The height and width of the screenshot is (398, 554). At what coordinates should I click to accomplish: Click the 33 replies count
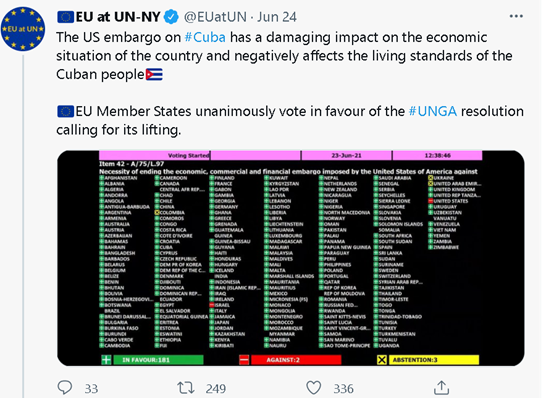91,388
